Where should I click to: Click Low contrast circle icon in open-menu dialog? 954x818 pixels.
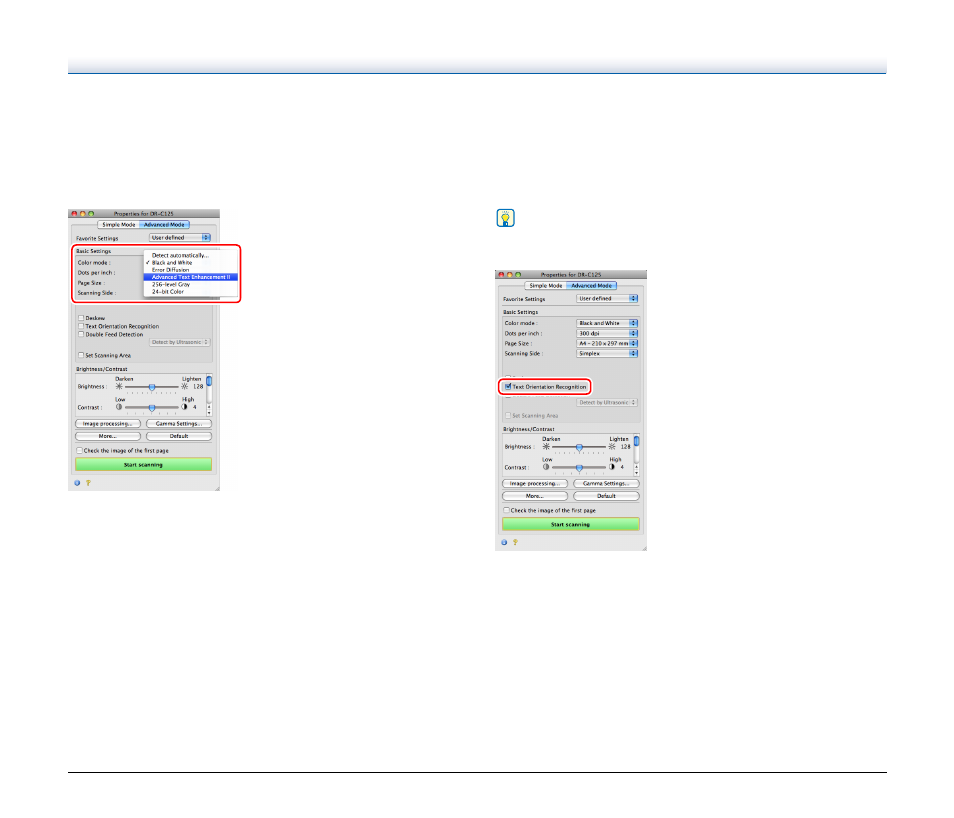tap(119, 407)
